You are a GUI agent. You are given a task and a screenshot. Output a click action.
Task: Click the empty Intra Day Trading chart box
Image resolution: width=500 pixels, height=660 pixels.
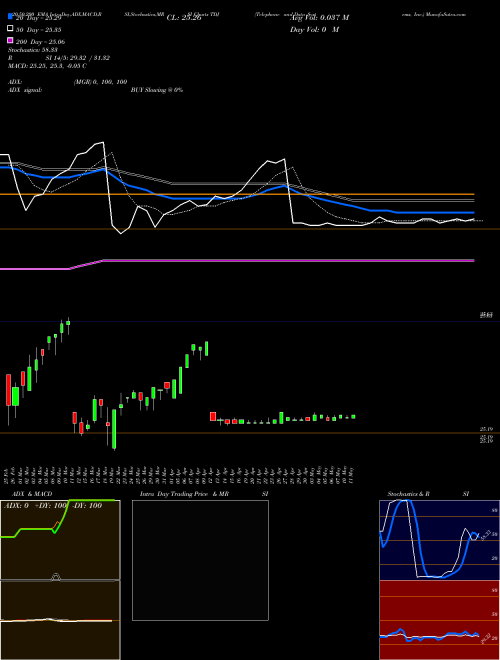200,560
